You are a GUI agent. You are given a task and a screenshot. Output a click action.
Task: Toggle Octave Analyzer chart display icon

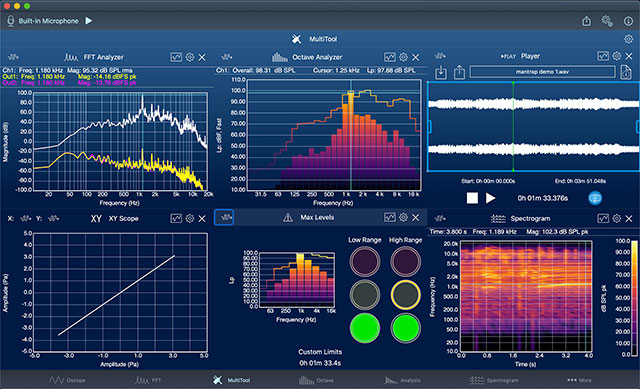(x=390, y=57)
